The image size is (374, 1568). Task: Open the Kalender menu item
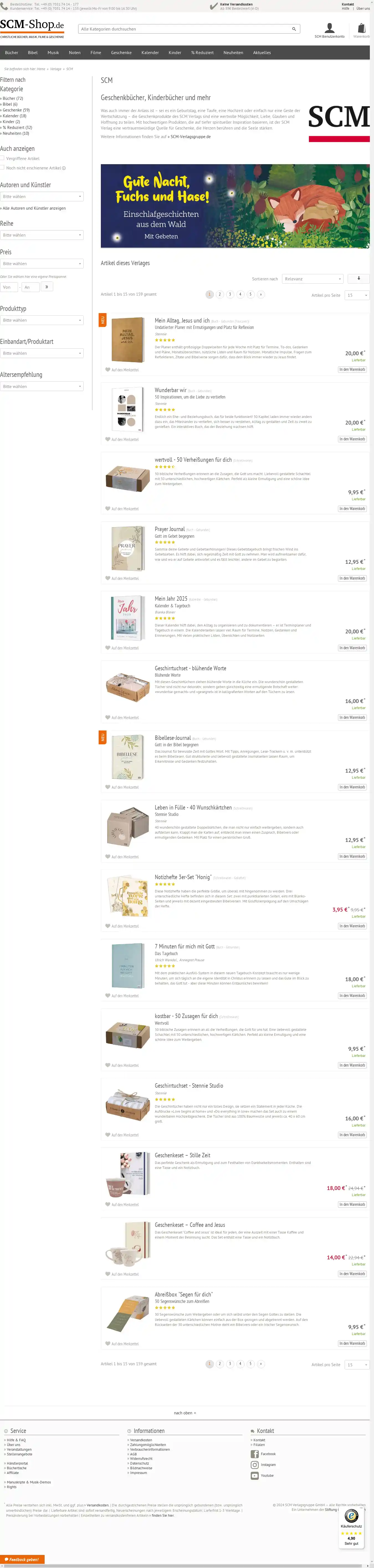point(150,53)
